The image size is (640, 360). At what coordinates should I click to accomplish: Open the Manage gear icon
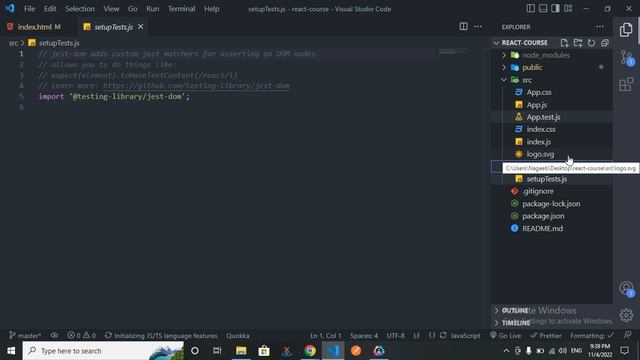[626, 315]
